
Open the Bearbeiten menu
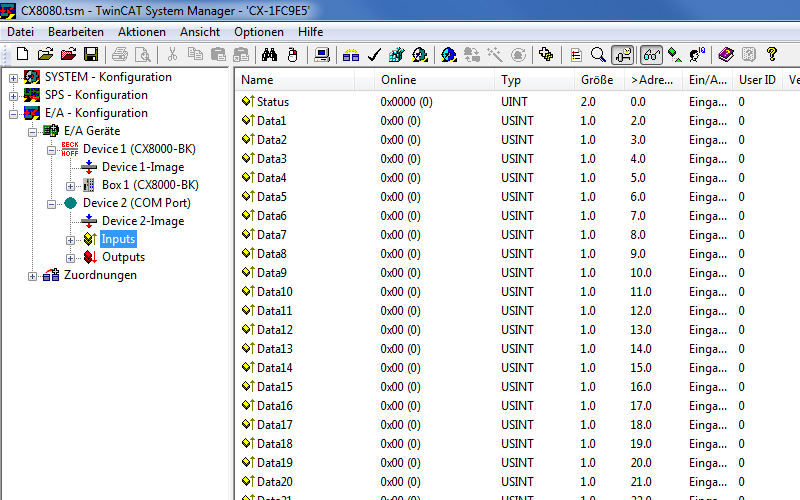[76, 32]
